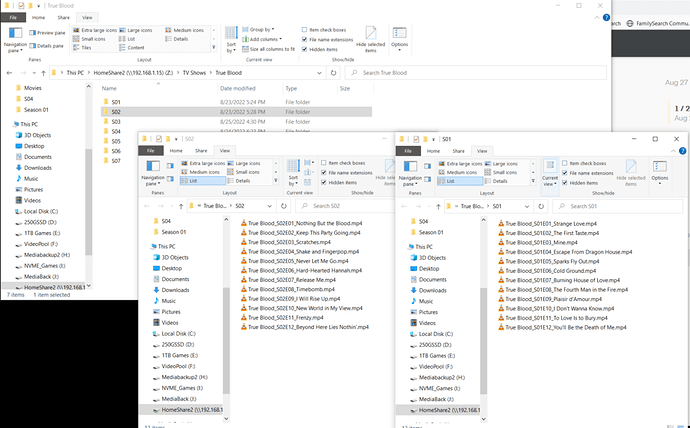
Task: Choose Extra large icons layout in True Blood window
Action: pyautogui.click(x=95, y=30)
